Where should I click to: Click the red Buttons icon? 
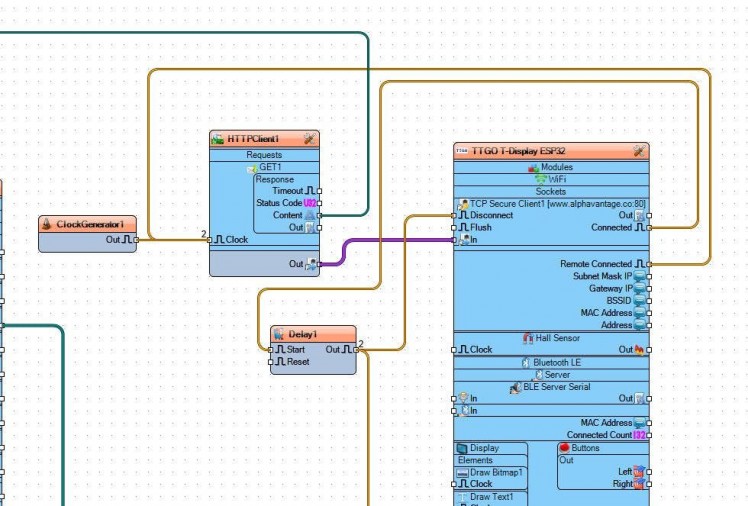tap(564, 448)
